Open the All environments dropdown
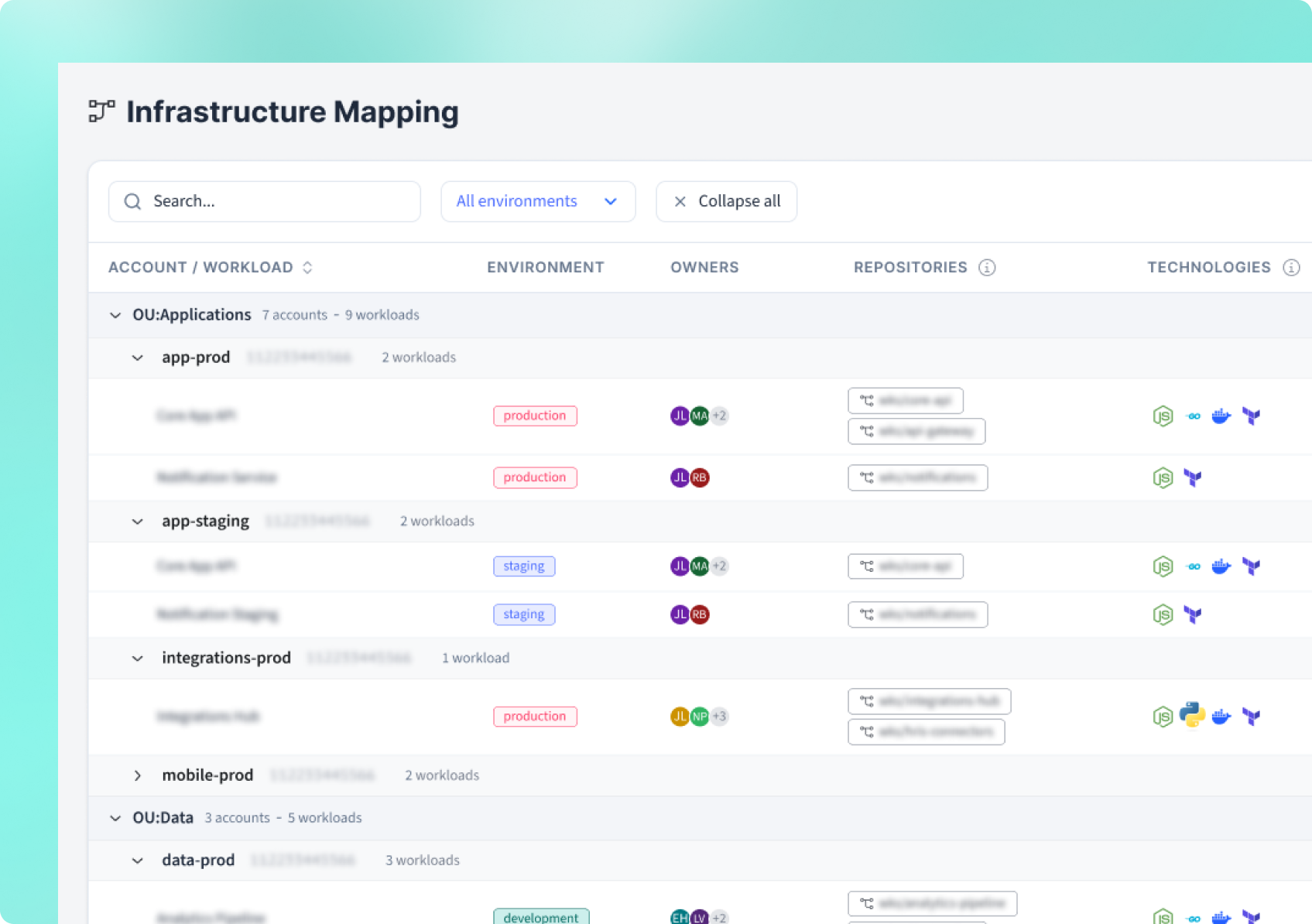This screenshot has height=924, width=1312. click(538, 202)
